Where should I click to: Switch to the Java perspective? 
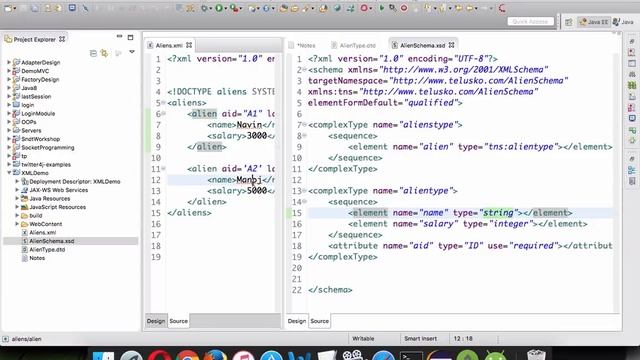pyautogui.click(x=624, y=22)
